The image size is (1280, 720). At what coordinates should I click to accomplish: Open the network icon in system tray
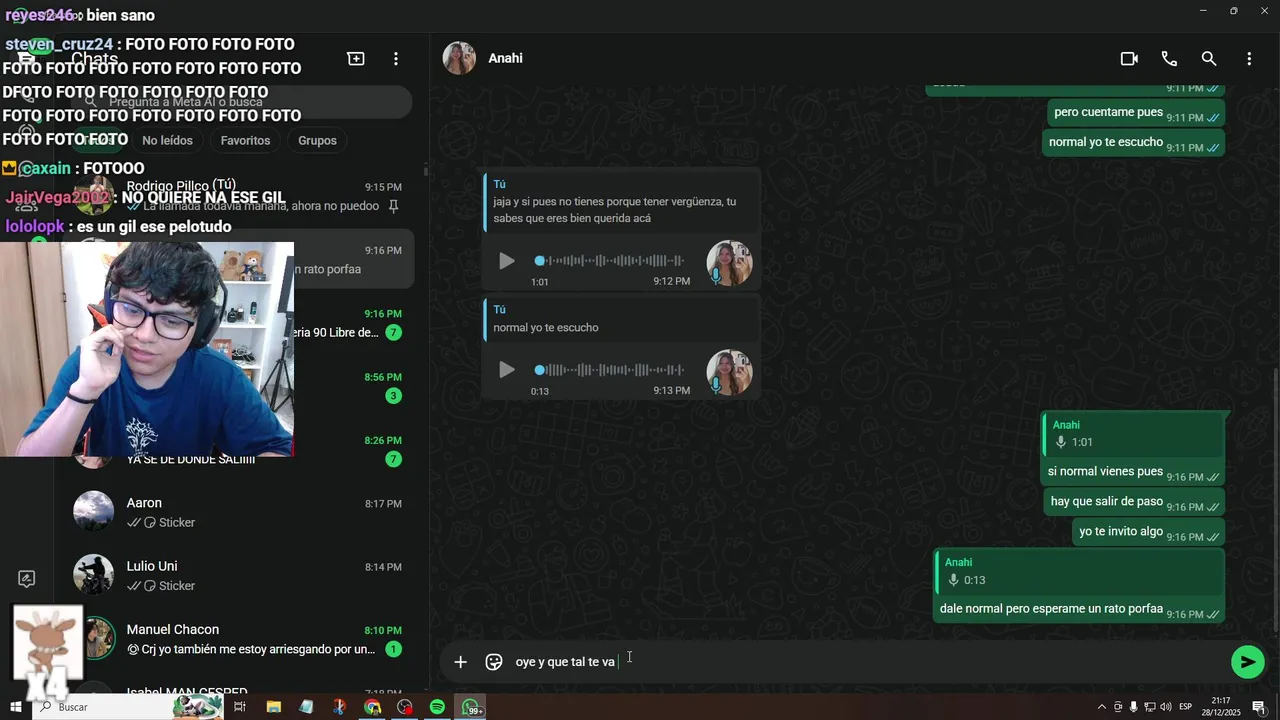pyautogui.click(x=1150, y=707)
